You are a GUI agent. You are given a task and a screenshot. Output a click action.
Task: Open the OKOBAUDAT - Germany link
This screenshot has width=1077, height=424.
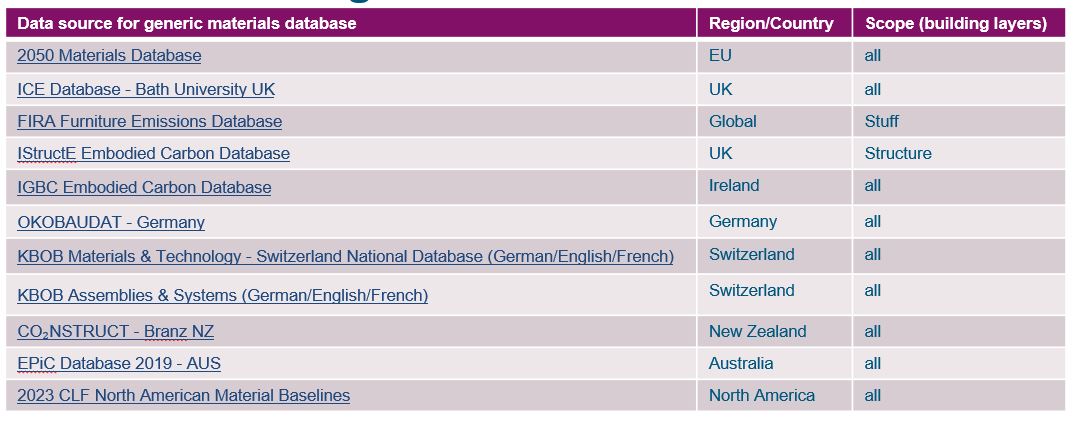pyautogui.click(x=111, y=222)
